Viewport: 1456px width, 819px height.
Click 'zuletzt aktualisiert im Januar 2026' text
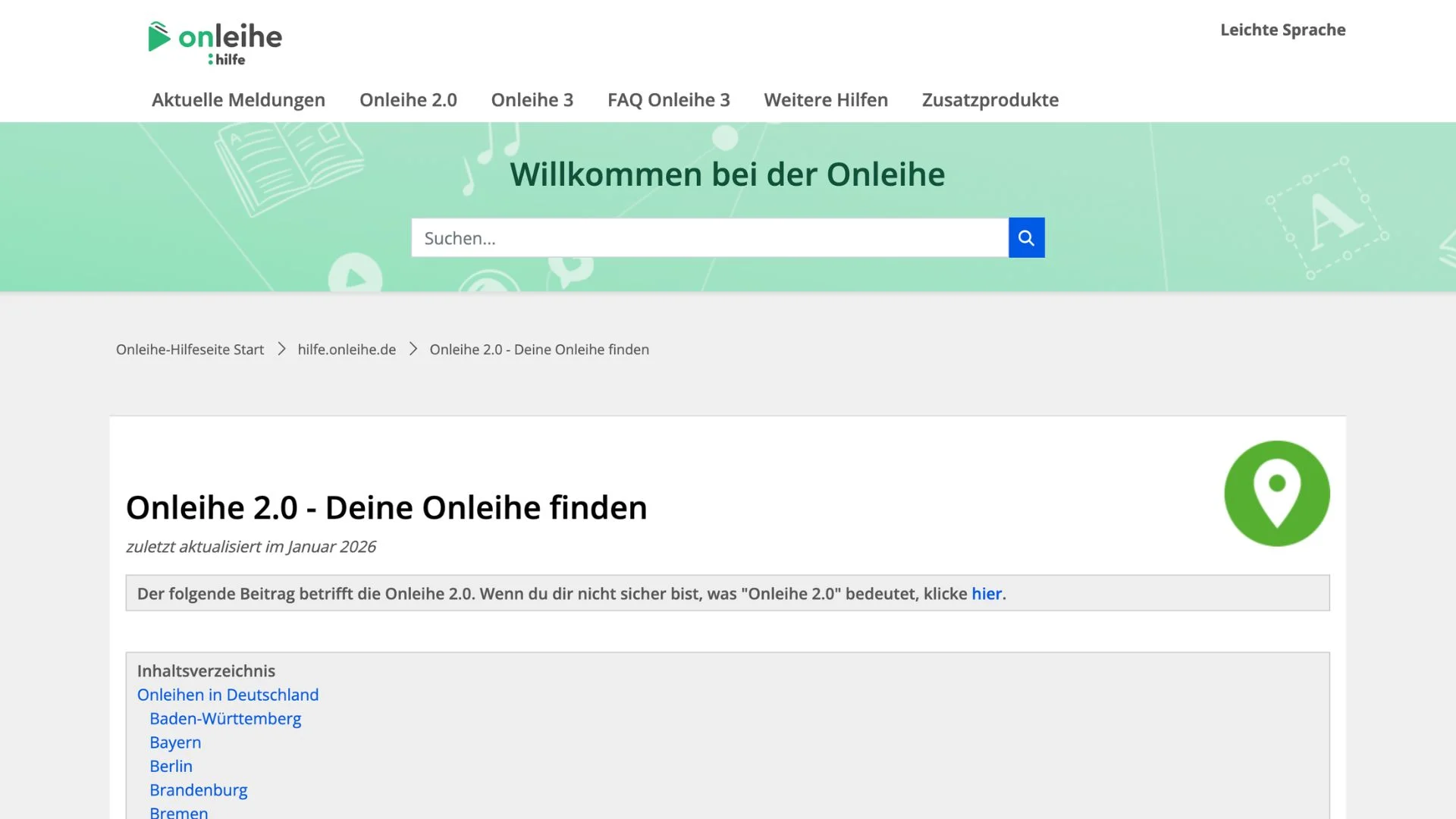point(250,547)
